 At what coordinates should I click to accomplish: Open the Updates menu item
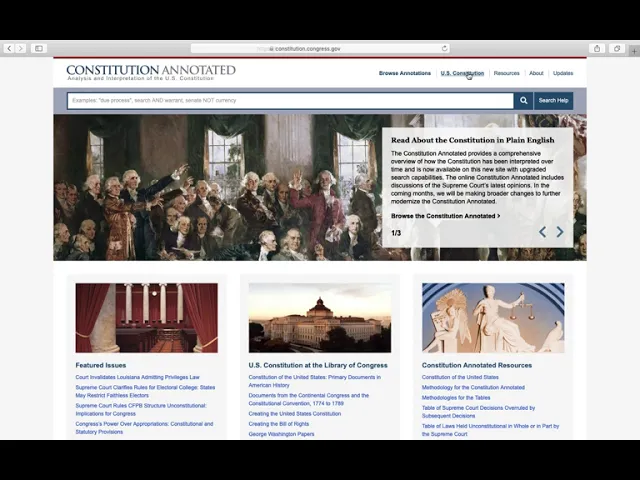coord(563,73)
